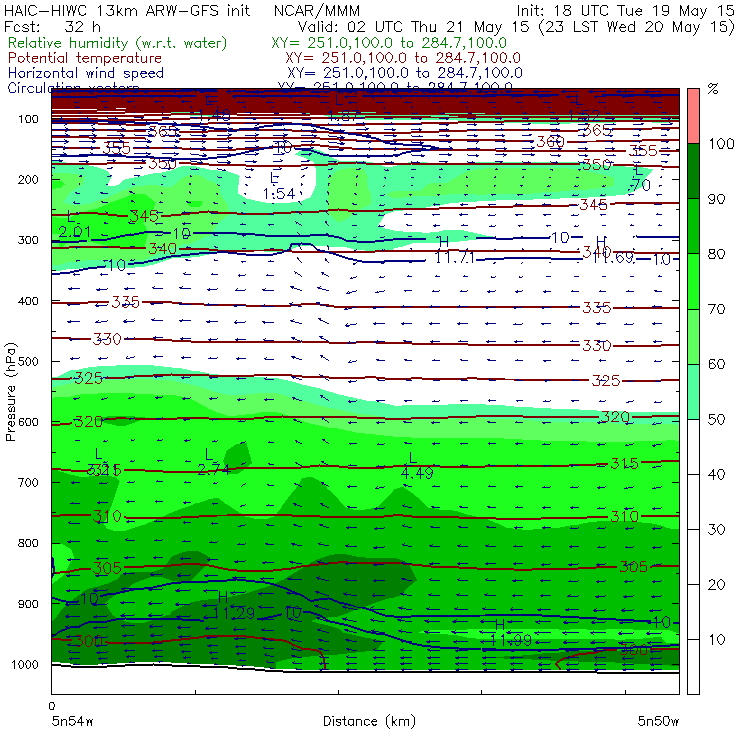The width and height of the screenshot is (740, 740).
Task: Click the 'L 1:54' label in the dry pocket
Action: [x=279, y=186]
